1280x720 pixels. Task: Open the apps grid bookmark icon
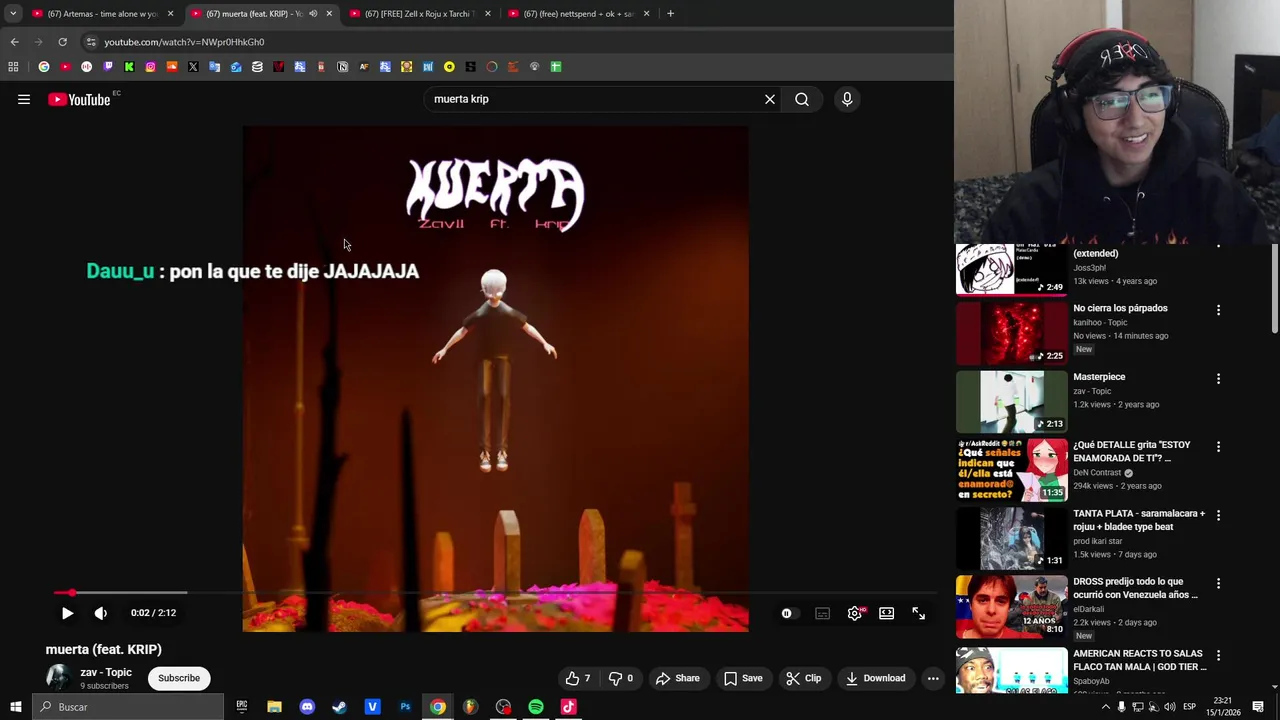[x=13, y=67]
